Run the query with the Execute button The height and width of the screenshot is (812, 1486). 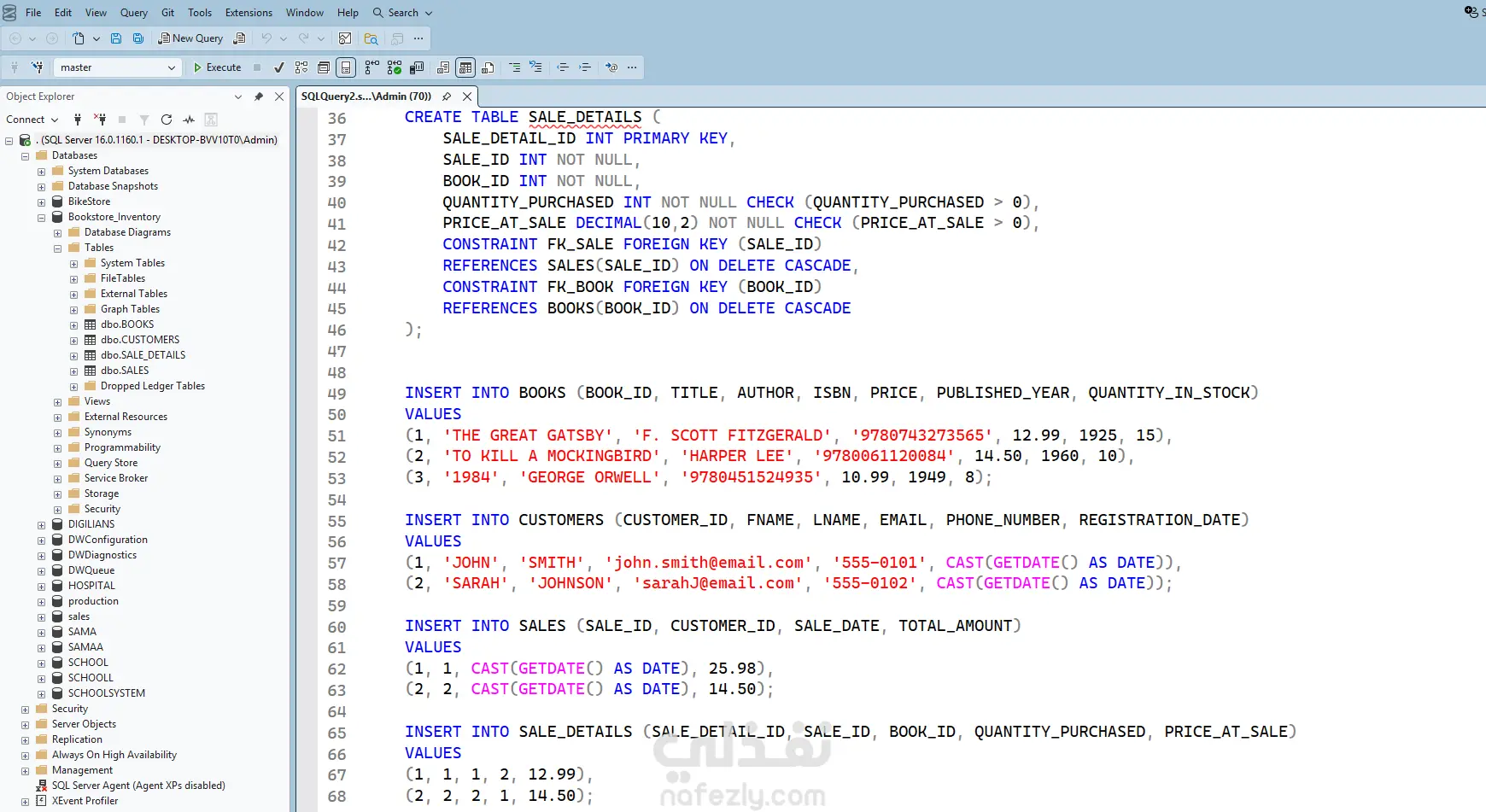(217, 67)
